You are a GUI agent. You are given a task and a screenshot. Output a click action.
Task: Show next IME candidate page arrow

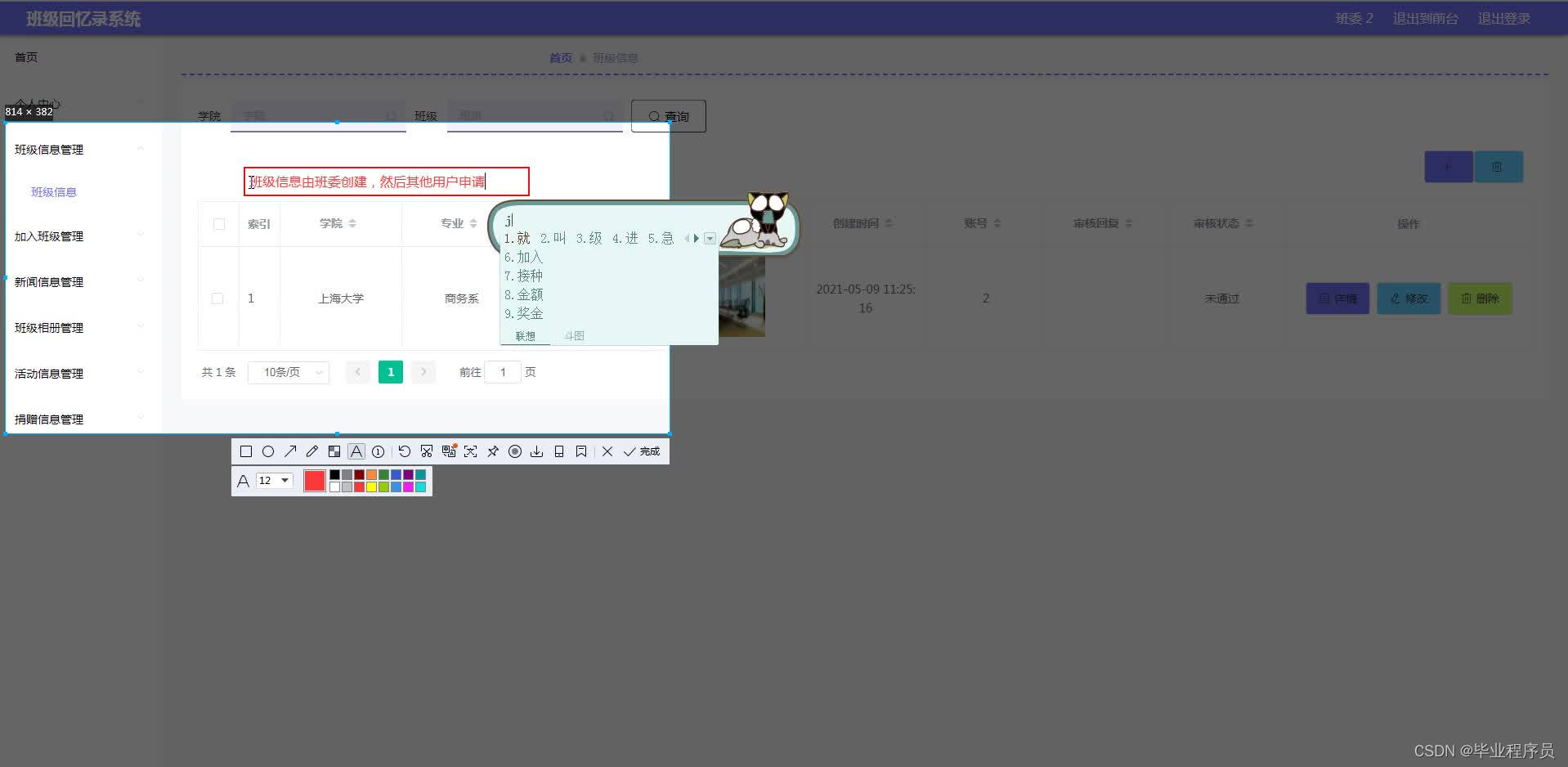[697, 239]
